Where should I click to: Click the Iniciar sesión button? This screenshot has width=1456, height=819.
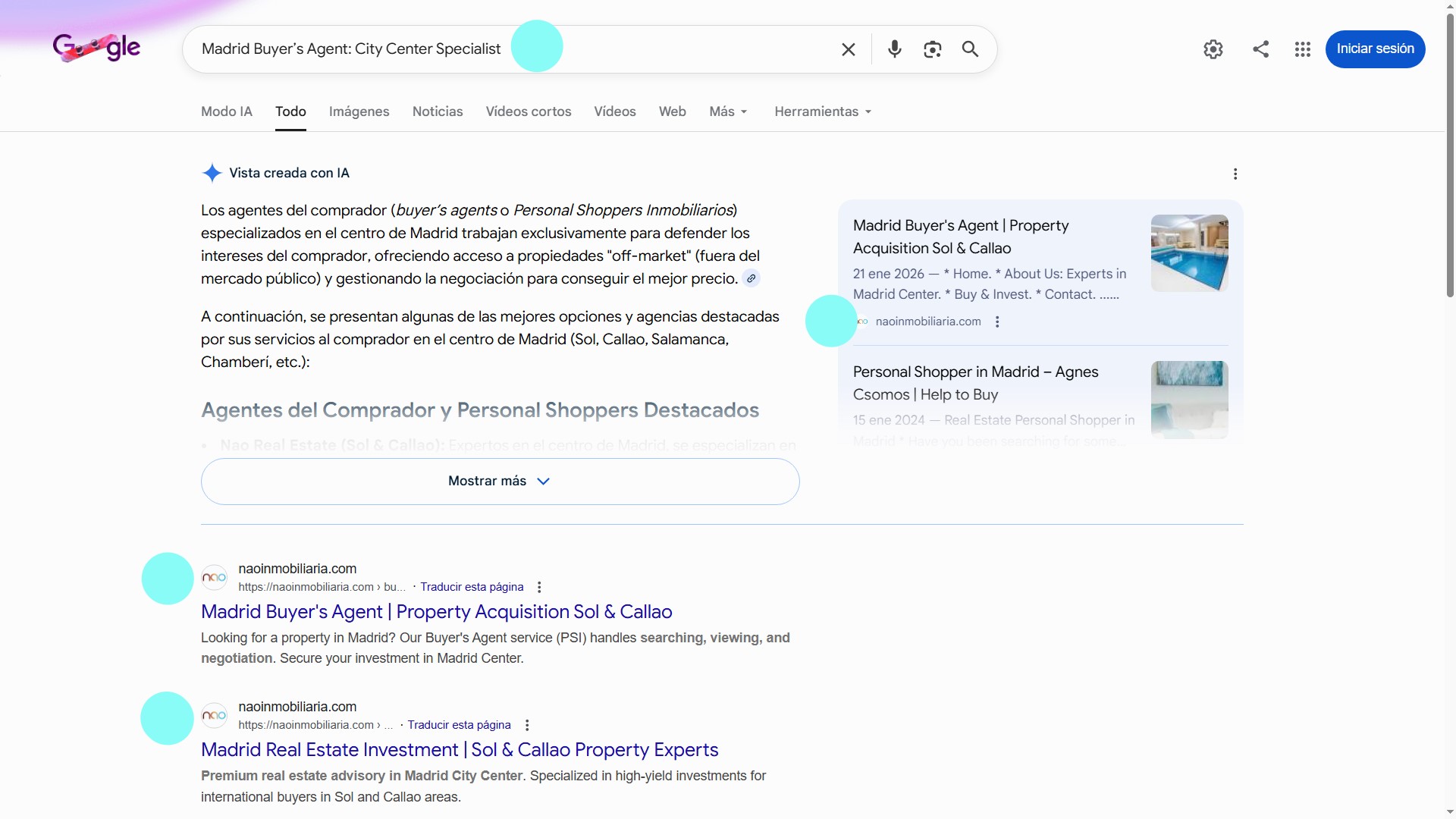pyautogui.click(x=1374, y=49)
